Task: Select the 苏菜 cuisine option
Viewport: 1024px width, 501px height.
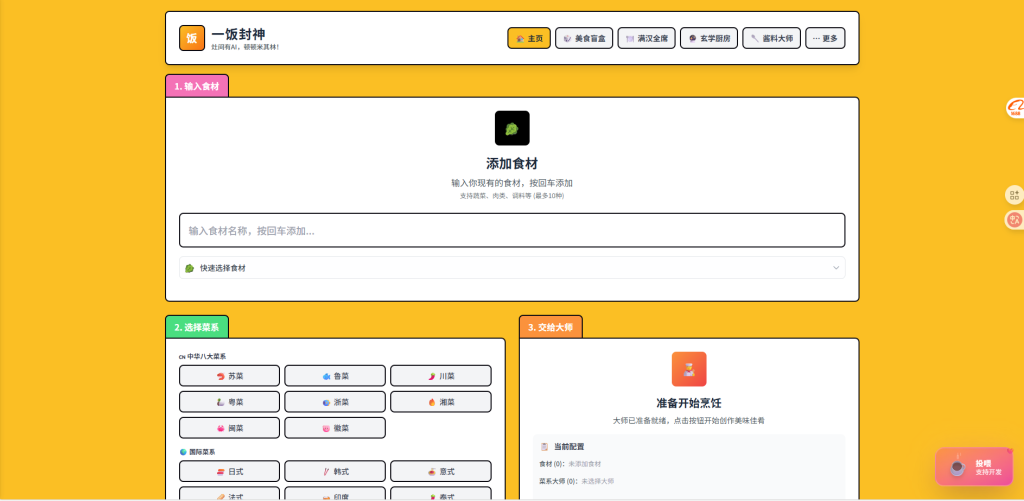Action: (229, 376)
